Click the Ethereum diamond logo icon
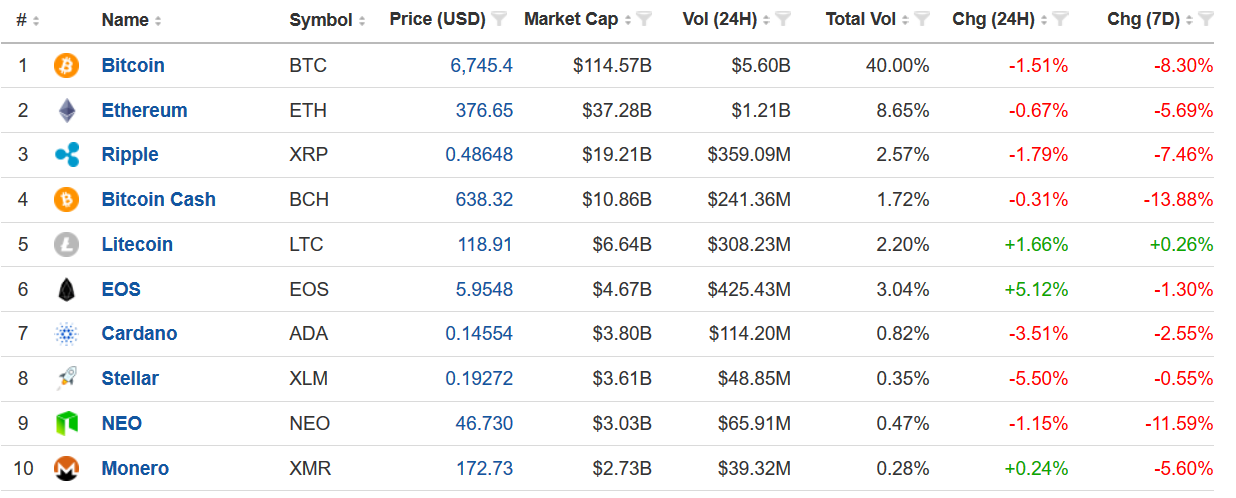 [x=66, y=110]
